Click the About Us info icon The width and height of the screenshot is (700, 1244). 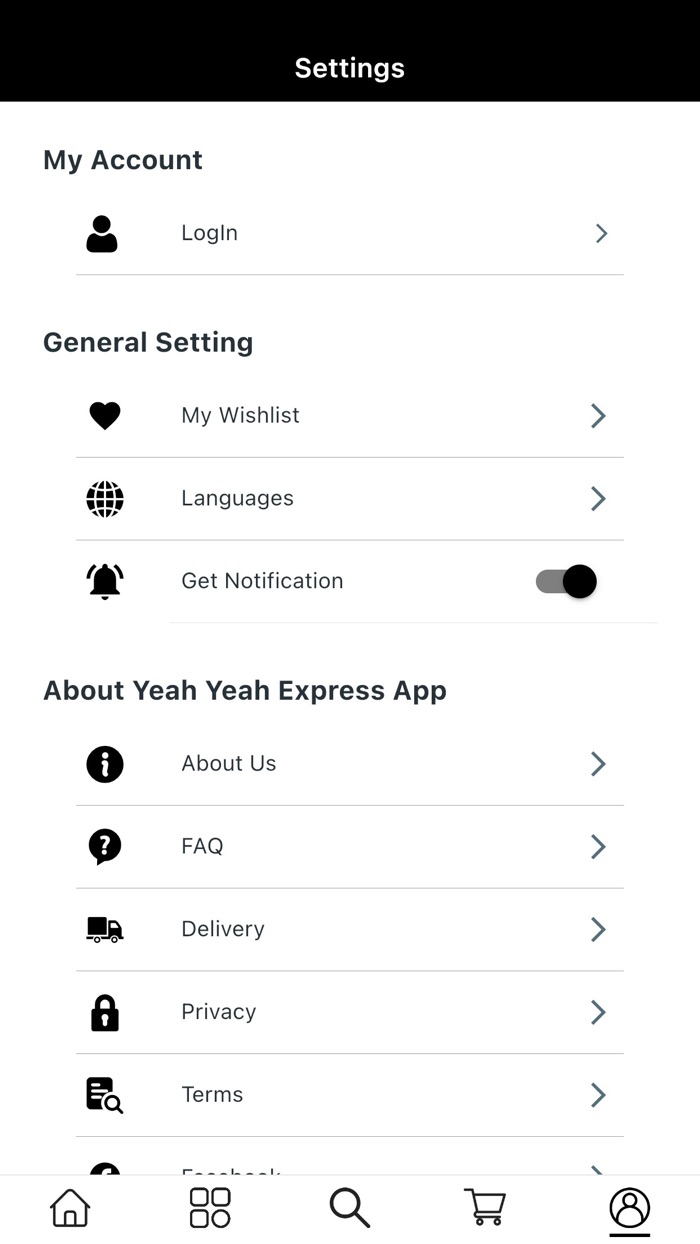[104, 763]
